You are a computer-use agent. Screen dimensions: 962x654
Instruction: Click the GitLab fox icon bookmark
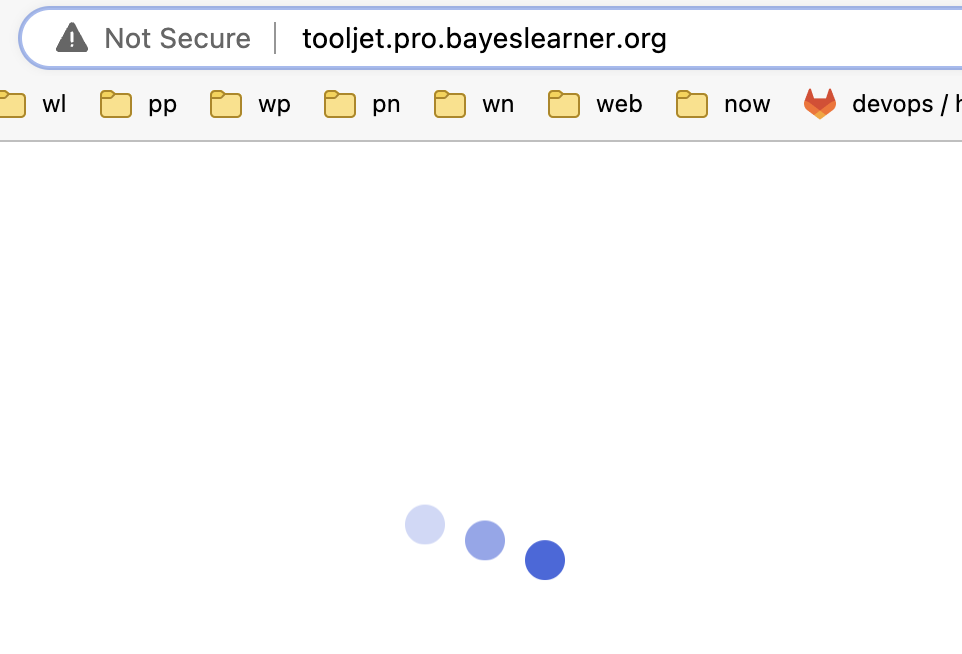click(820, 103)
